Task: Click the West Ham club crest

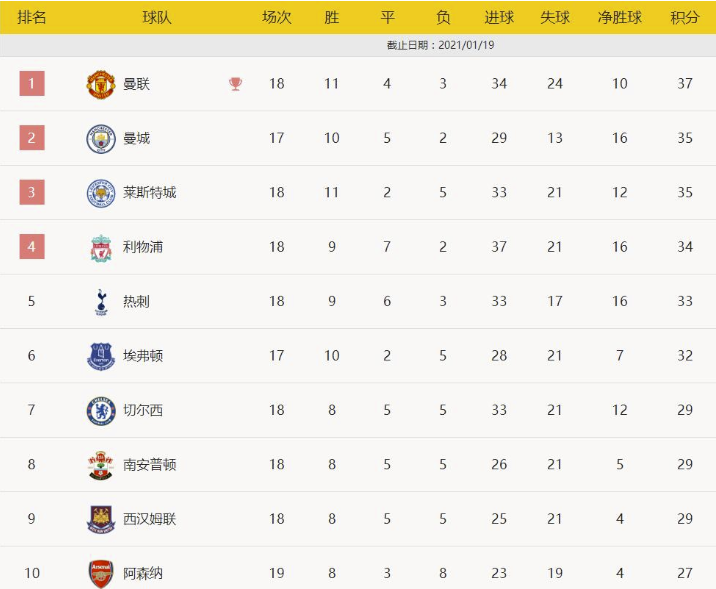Action: pyautogui.click(x=101, y=519)
